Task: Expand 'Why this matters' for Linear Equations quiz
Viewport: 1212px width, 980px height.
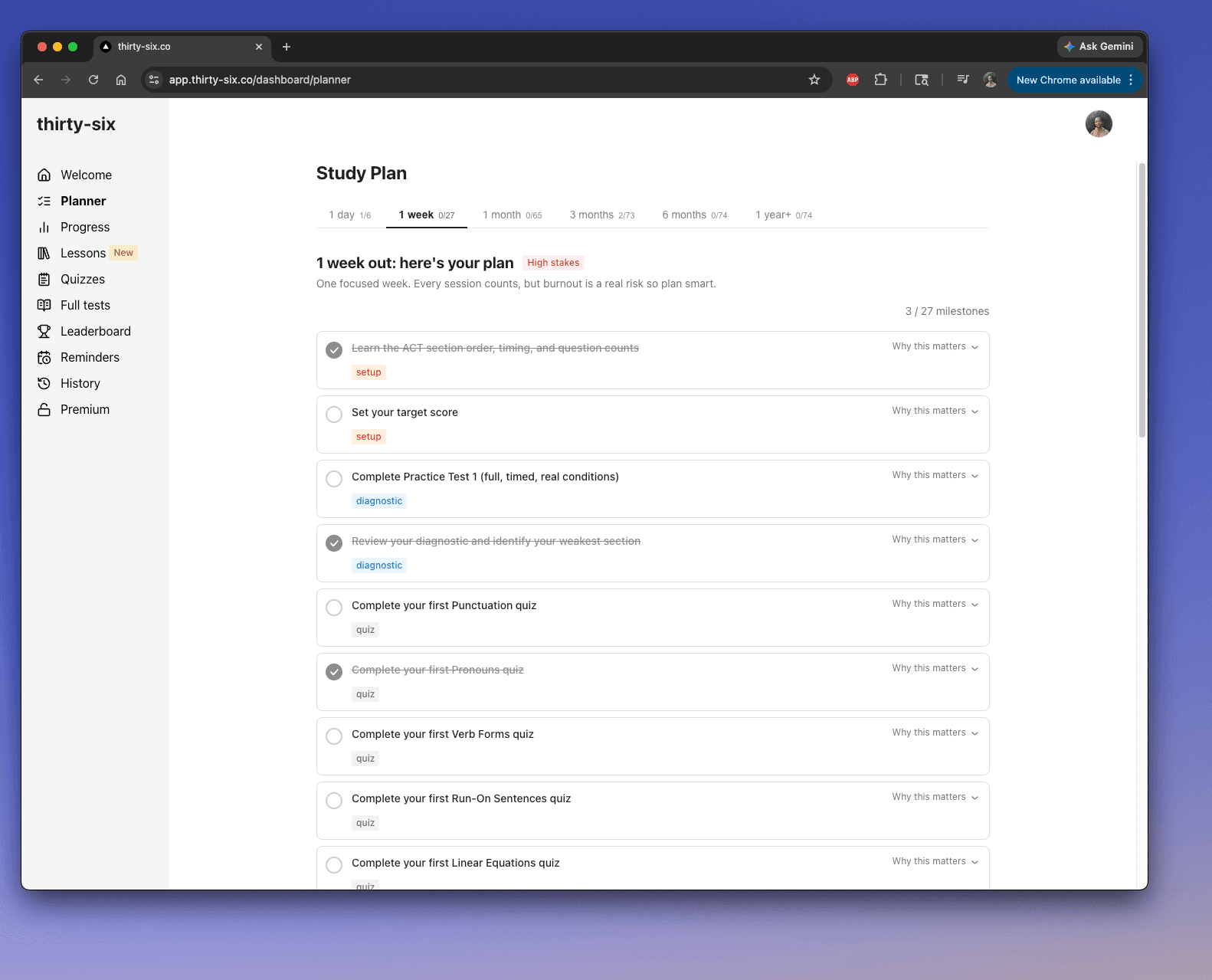Action: (935, 861)
